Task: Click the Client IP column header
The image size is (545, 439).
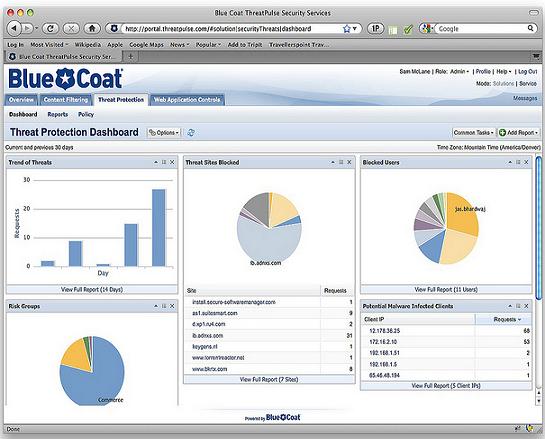Action: (418, 319)
